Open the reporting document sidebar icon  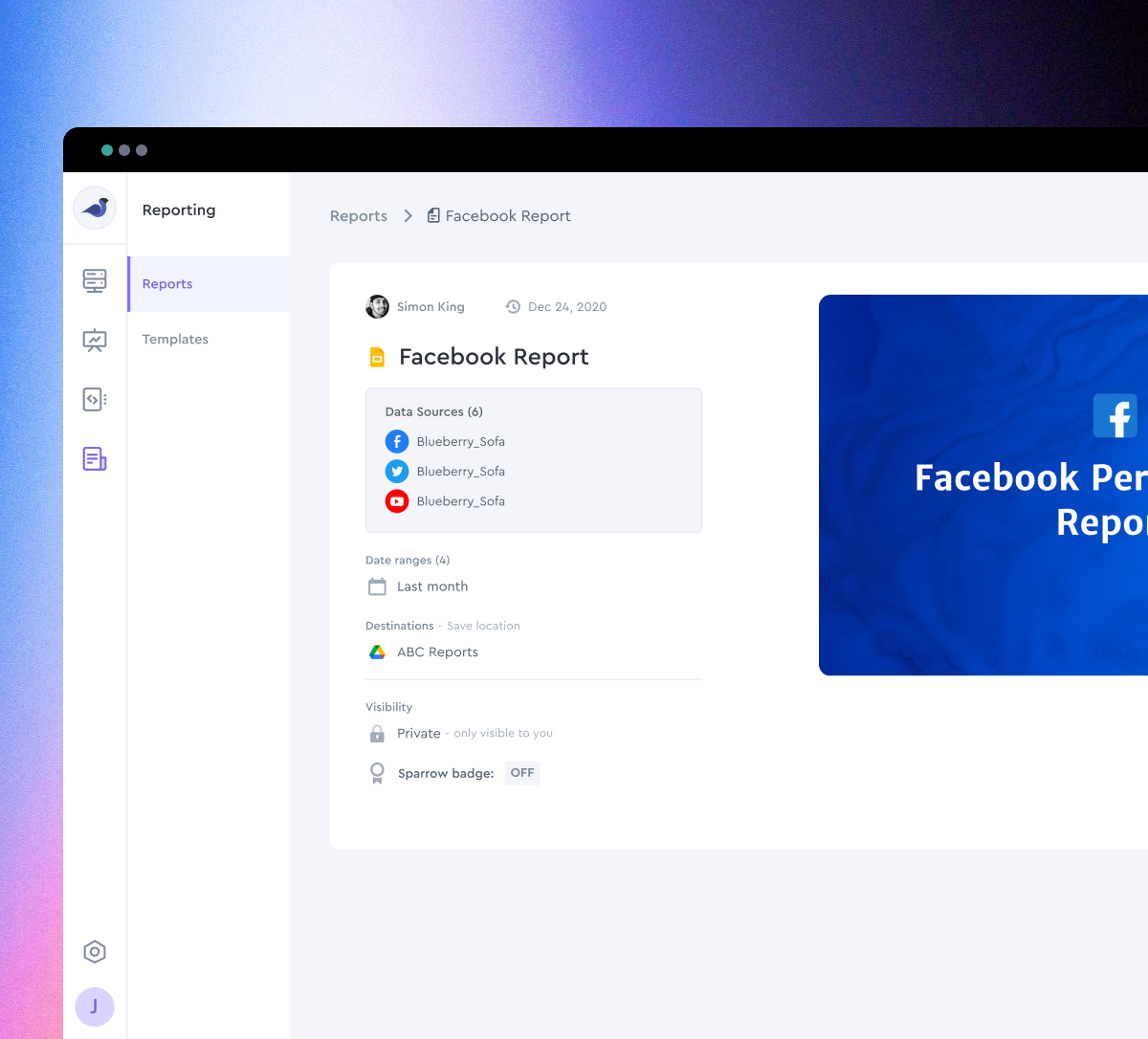coord(95,459)
